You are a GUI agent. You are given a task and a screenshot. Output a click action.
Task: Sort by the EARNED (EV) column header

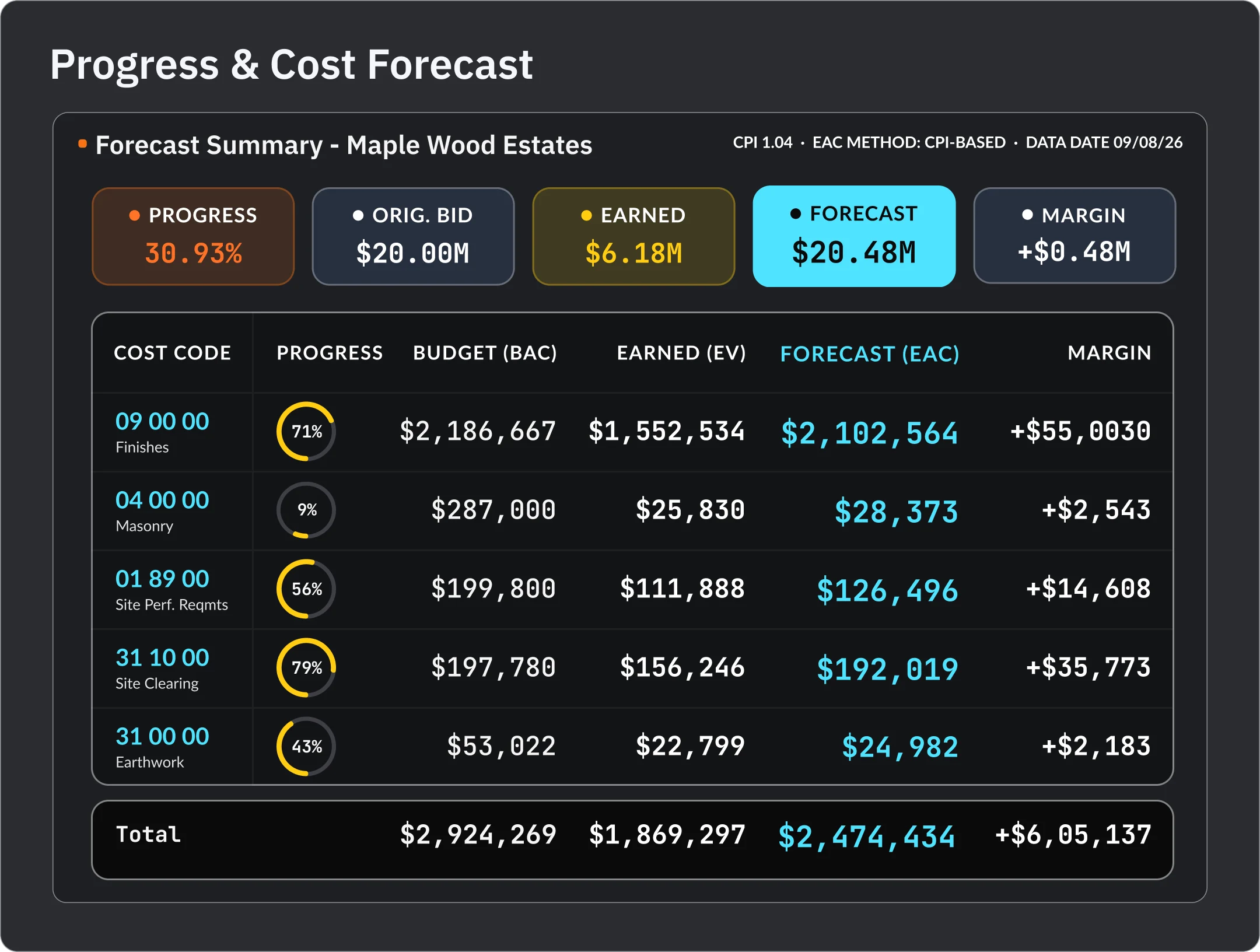click(x=681, y=353)
